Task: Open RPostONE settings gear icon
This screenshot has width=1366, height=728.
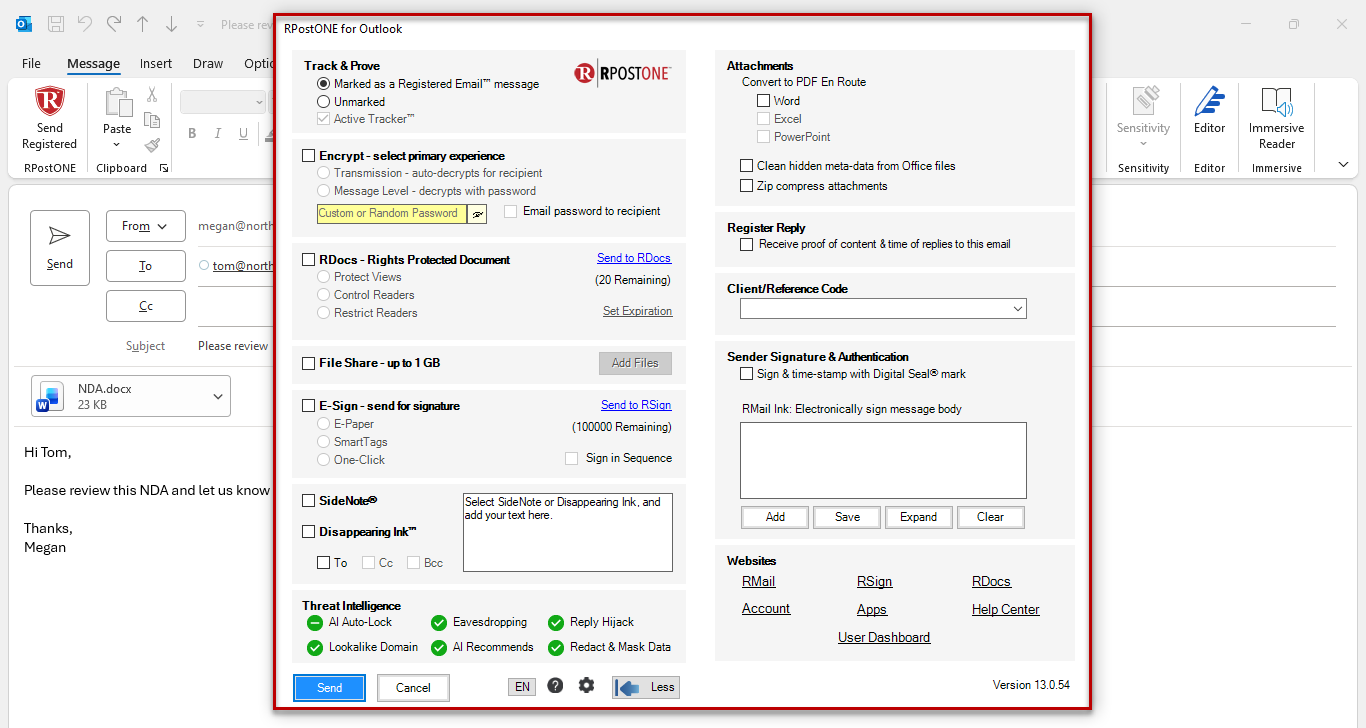Action: [586, 686]
